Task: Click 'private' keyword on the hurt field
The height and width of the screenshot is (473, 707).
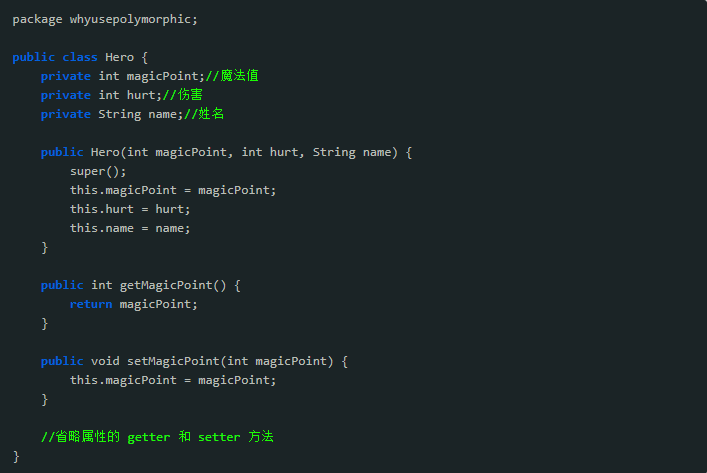Action: pos(65,95)
